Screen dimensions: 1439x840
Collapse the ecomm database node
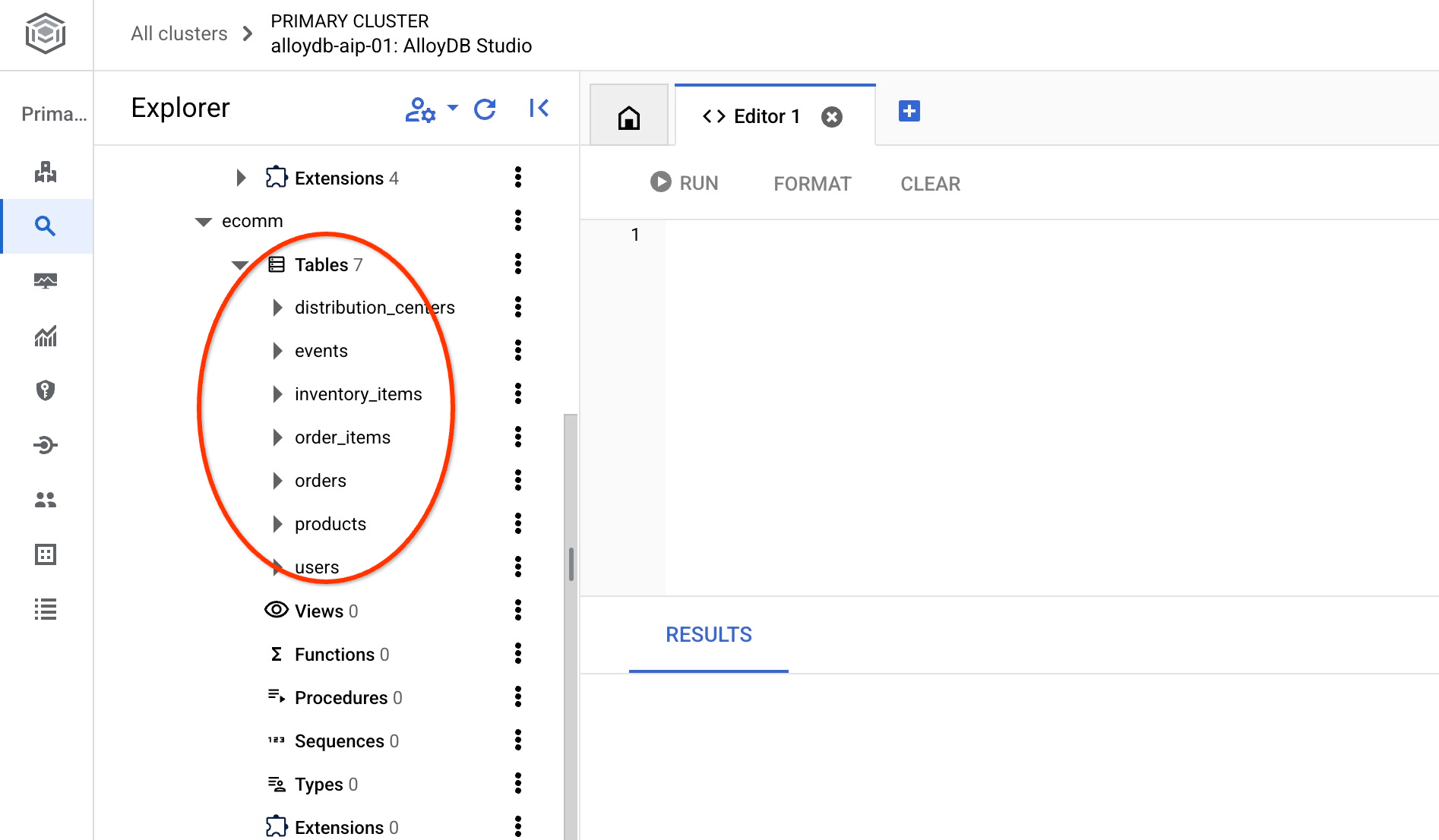pyautogui.click(x=203, y=222)
